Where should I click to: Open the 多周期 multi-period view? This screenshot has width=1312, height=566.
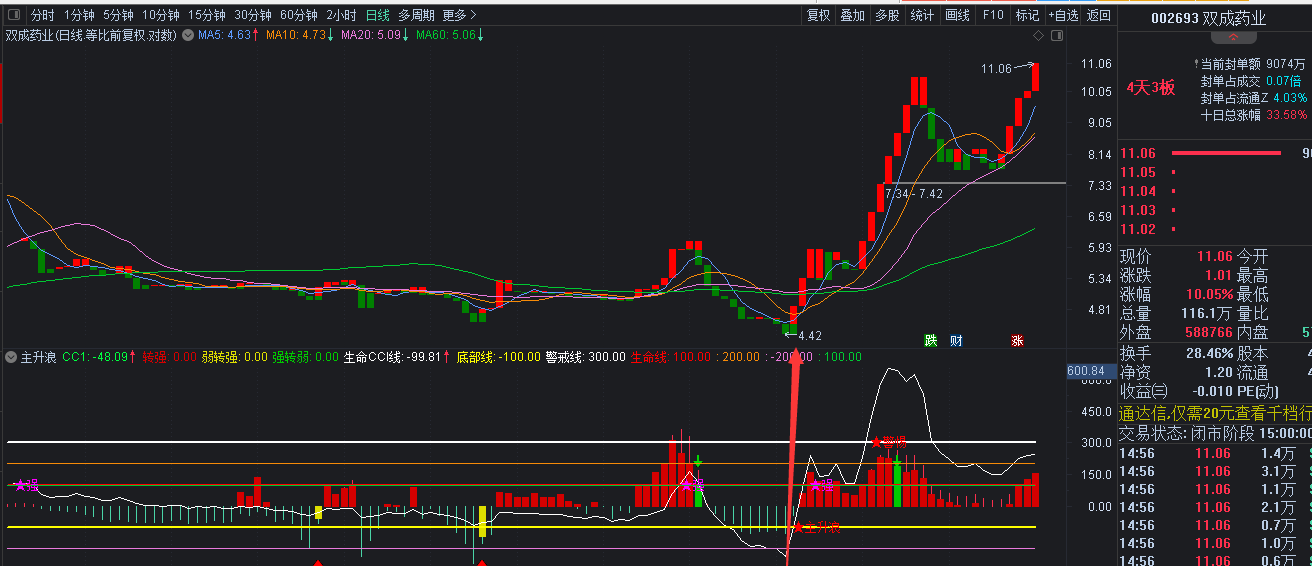click(416, 15)
